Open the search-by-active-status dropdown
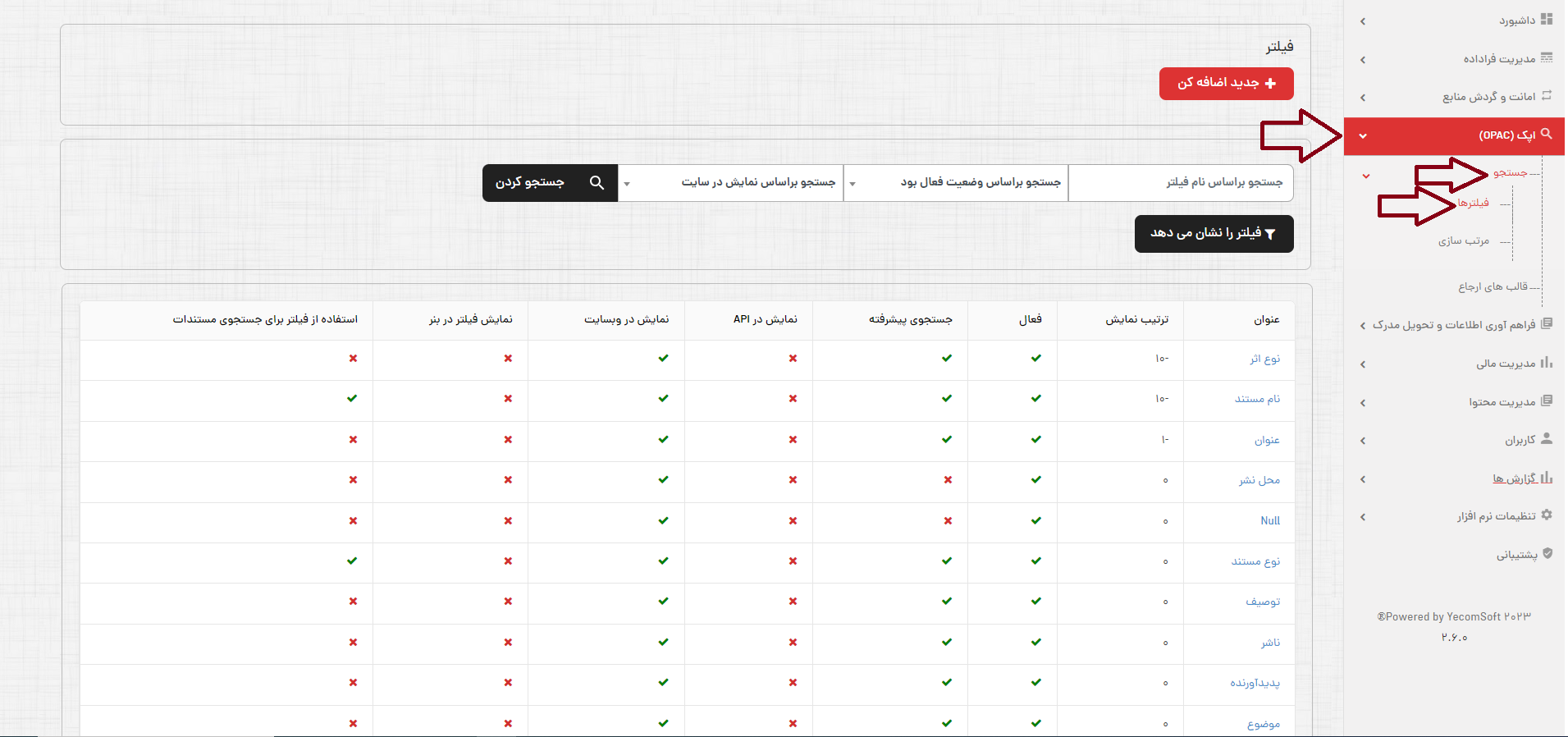 [956, 182]
